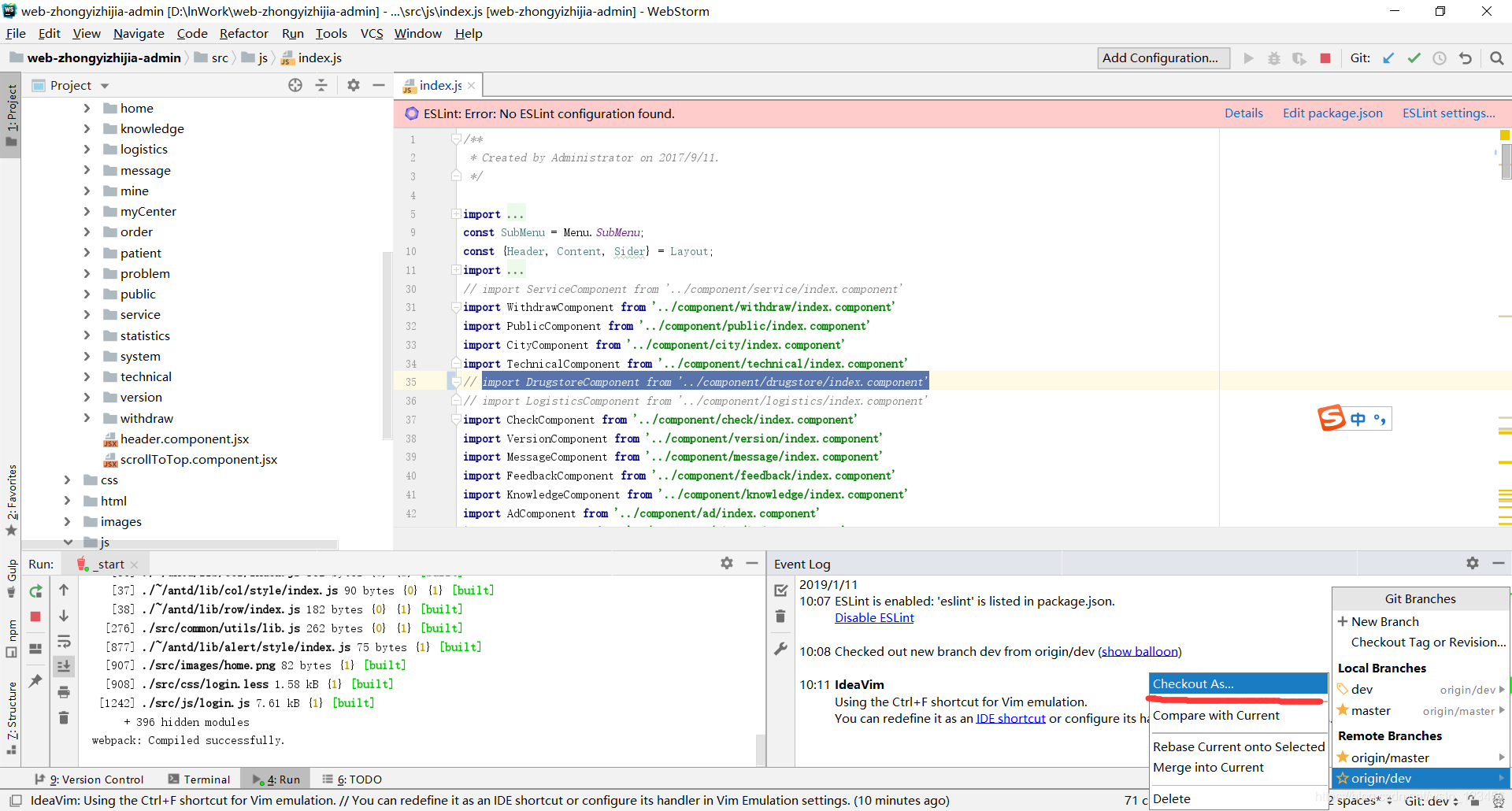Toggle the 2: Favorites tool window stripe

(x=11, y=500)
